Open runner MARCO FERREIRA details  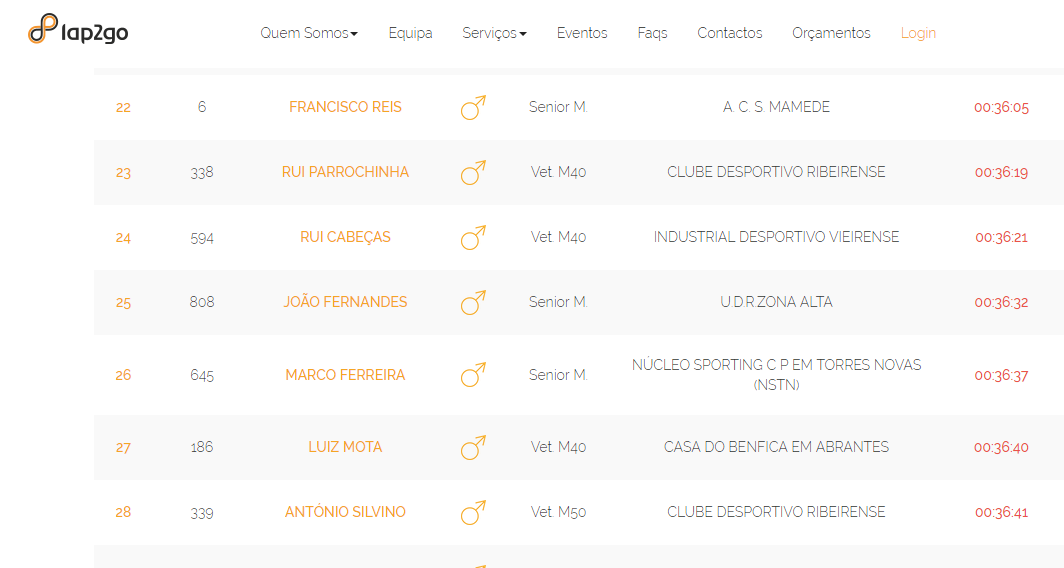[345, 375]
